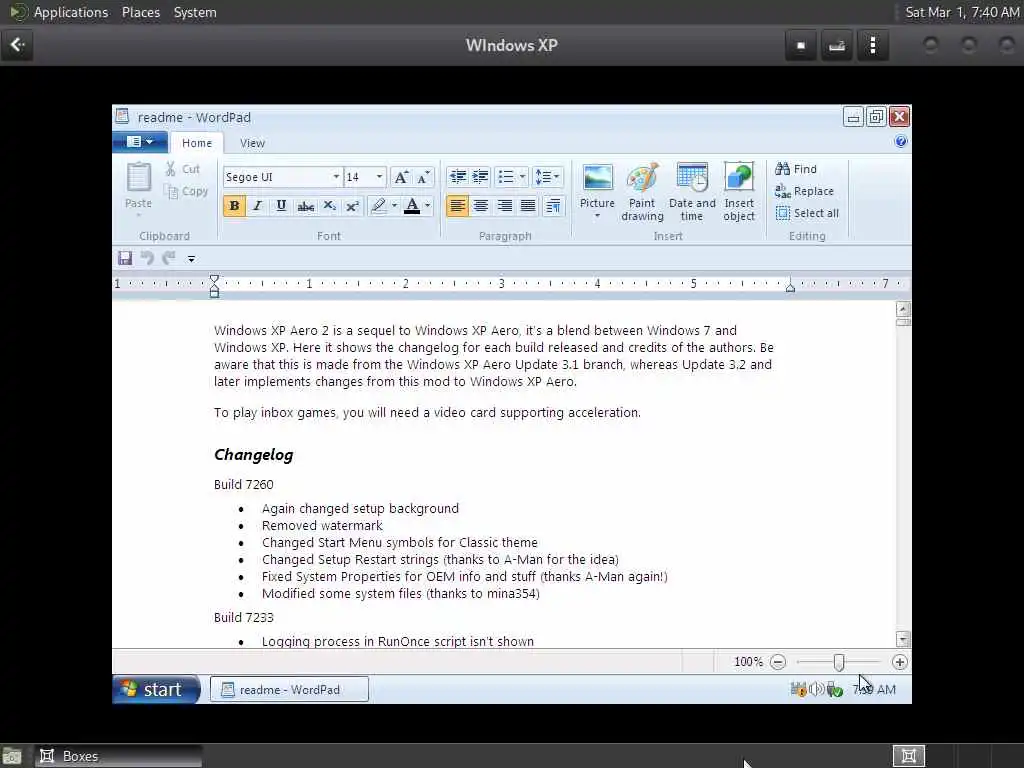Toggle italic formatting
This screenshot has width=1024, height=768.
pos(257,206)
